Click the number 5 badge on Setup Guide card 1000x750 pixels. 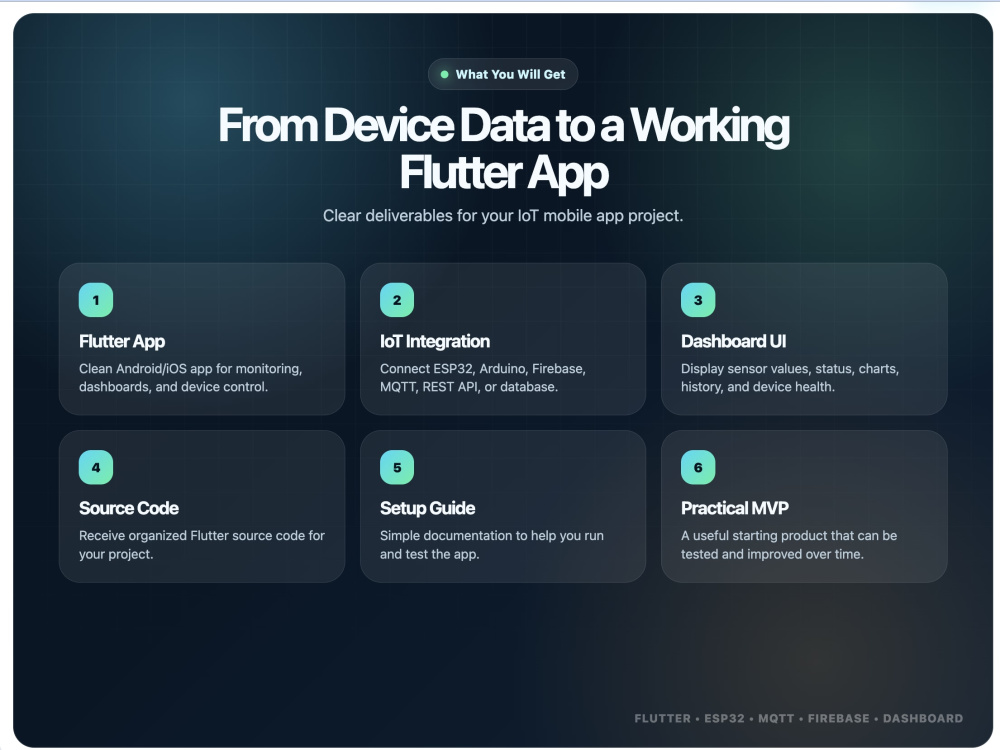tap(397, 467)
